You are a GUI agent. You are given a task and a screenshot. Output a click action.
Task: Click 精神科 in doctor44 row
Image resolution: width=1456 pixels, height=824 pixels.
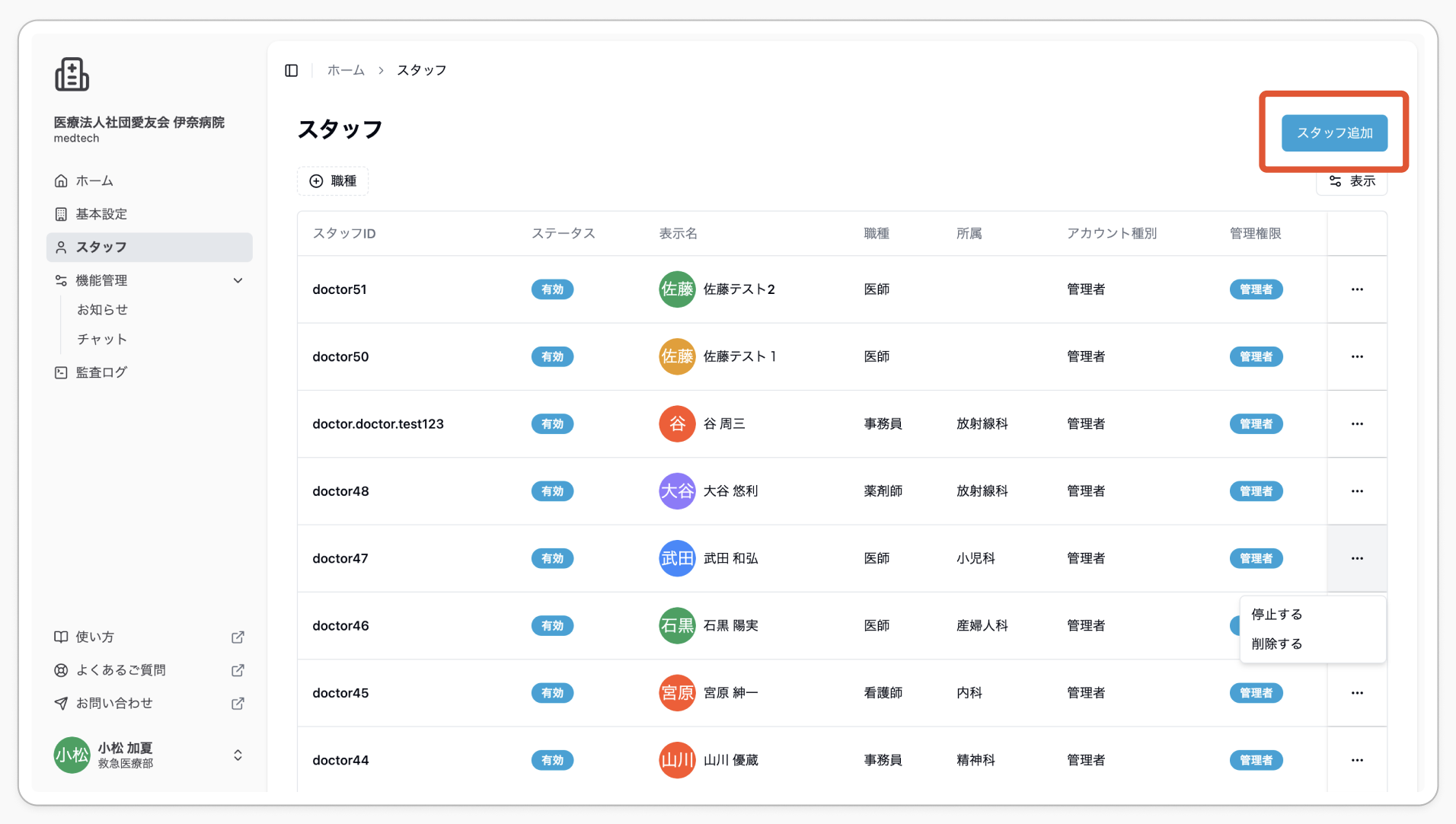[975, 760]
